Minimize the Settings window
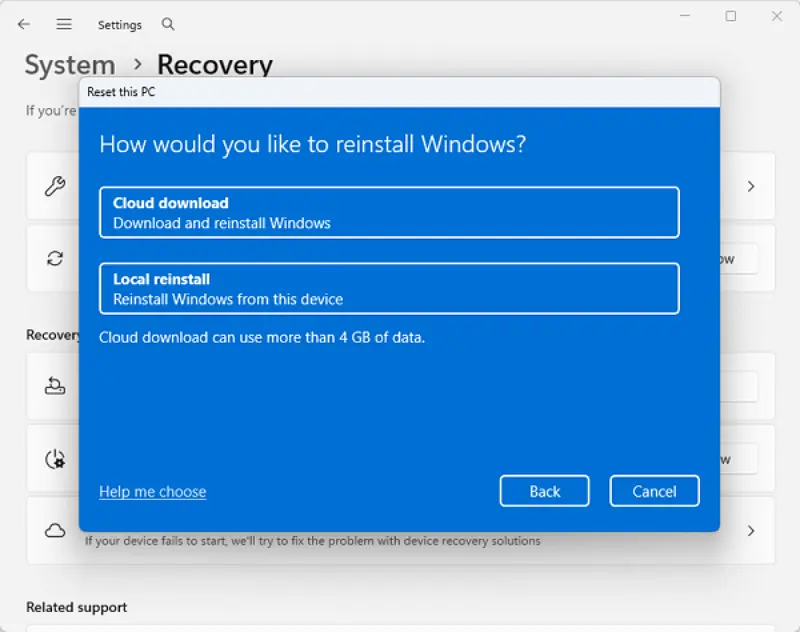Screen dimensions: 800x632 685,16
